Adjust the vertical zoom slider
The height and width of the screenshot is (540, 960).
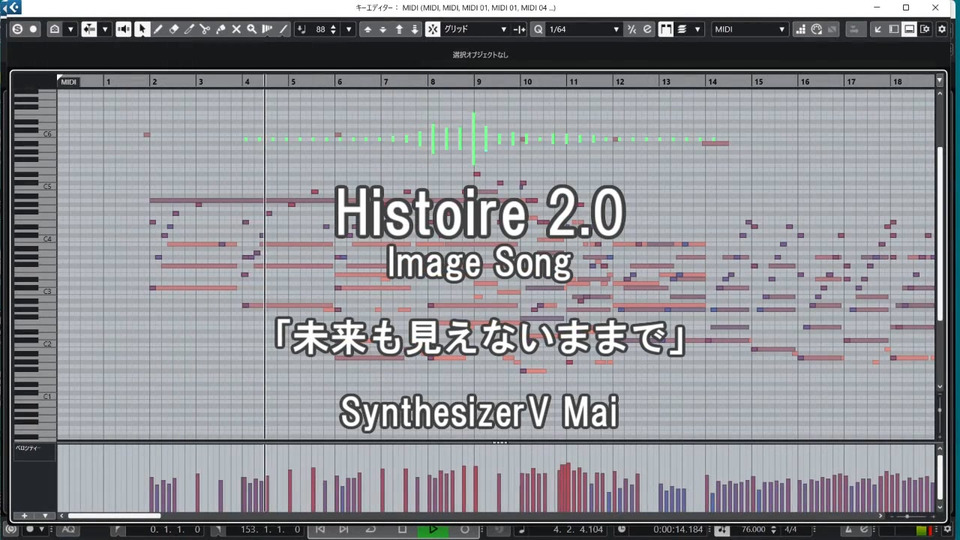tap(940, 410)
